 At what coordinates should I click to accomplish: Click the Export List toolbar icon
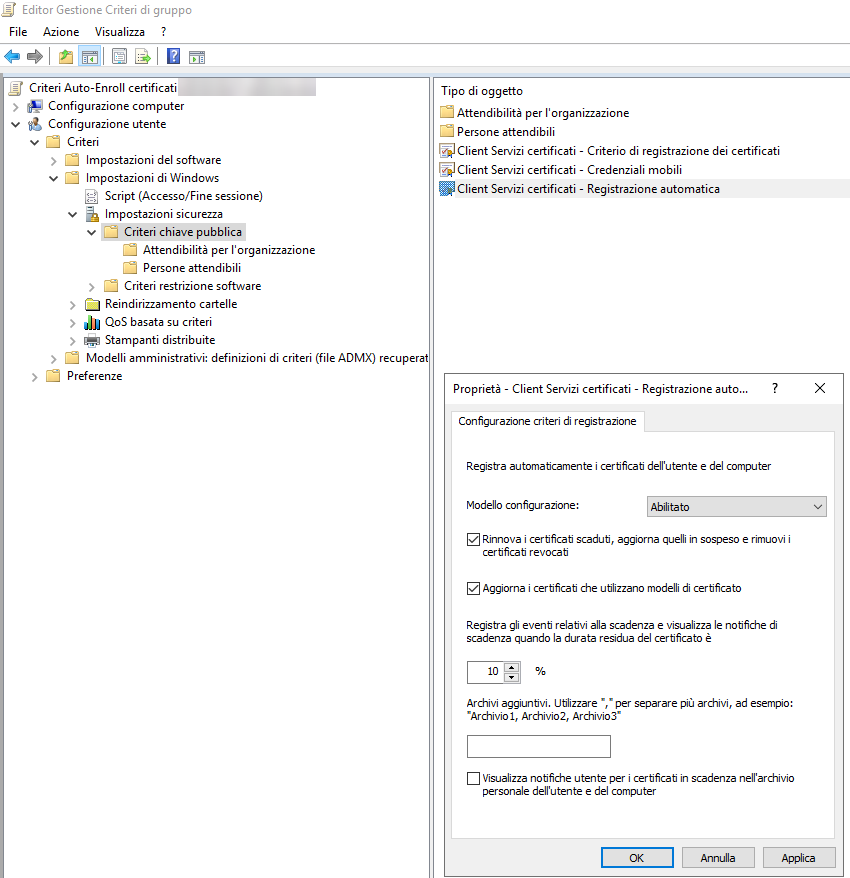tap(143, 57)
